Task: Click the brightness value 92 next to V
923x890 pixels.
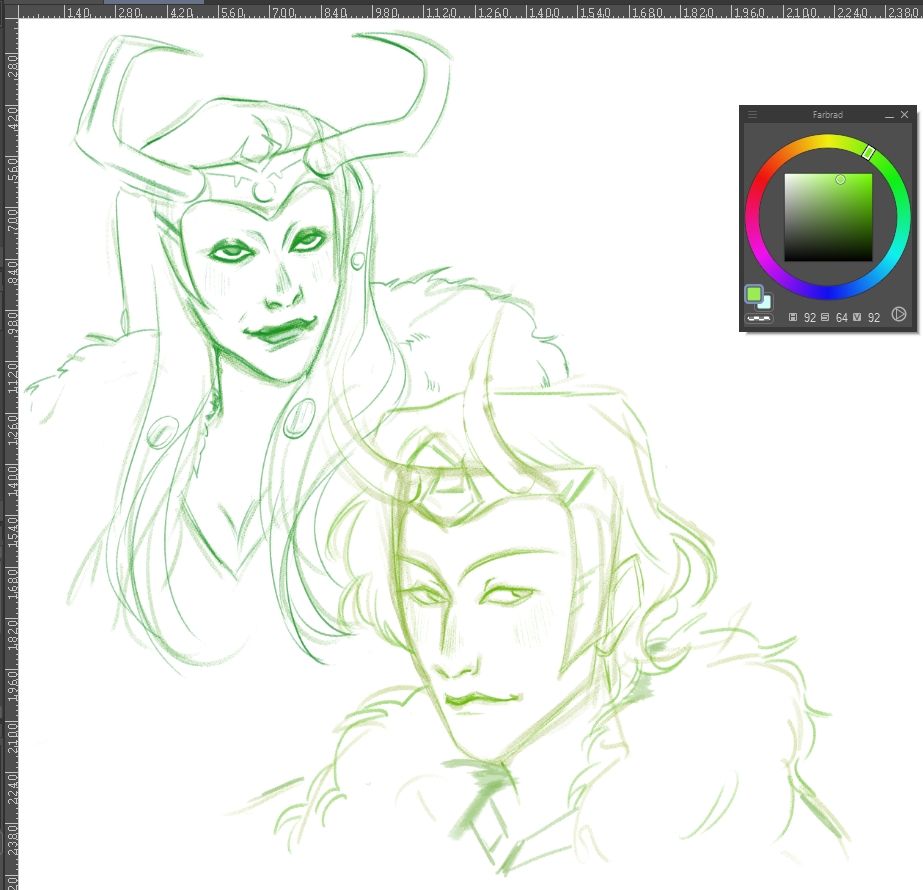Action: tap(874, 318)
